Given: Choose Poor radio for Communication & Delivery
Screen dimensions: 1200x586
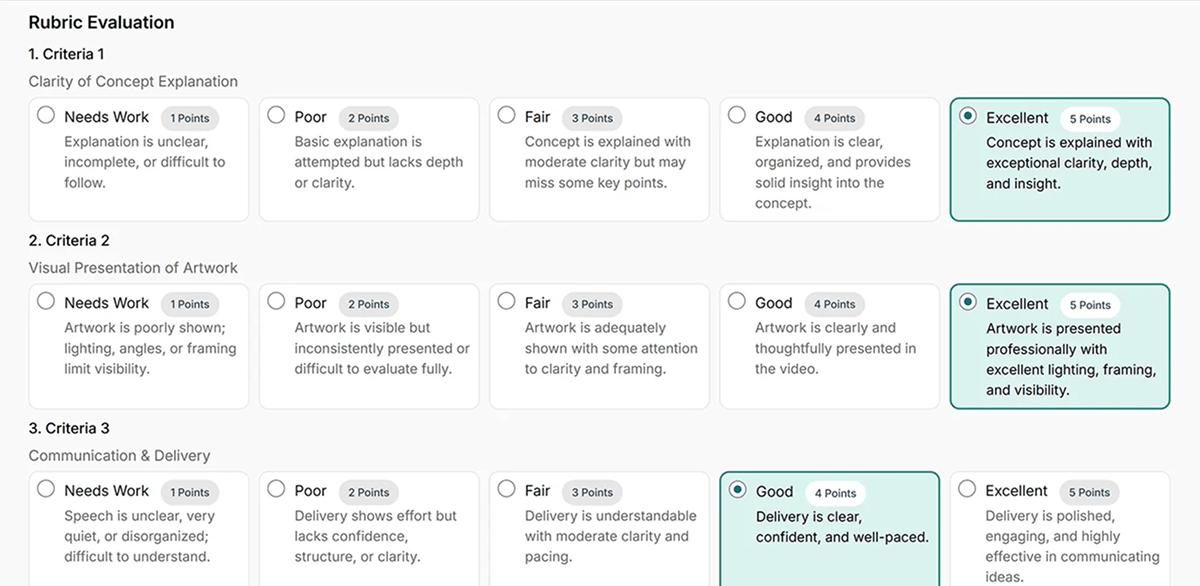Looking at the screenshot, I should click(x=276, y=489).
